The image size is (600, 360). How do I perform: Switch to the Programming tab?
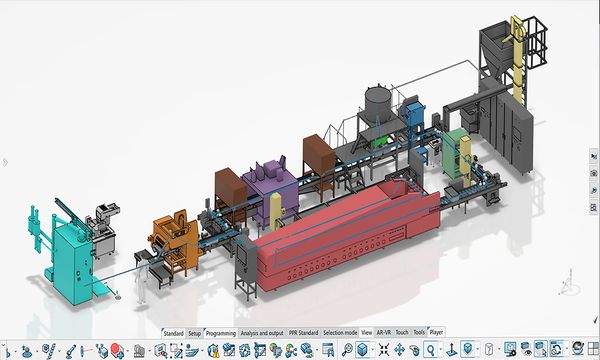(x=221, y=333)
